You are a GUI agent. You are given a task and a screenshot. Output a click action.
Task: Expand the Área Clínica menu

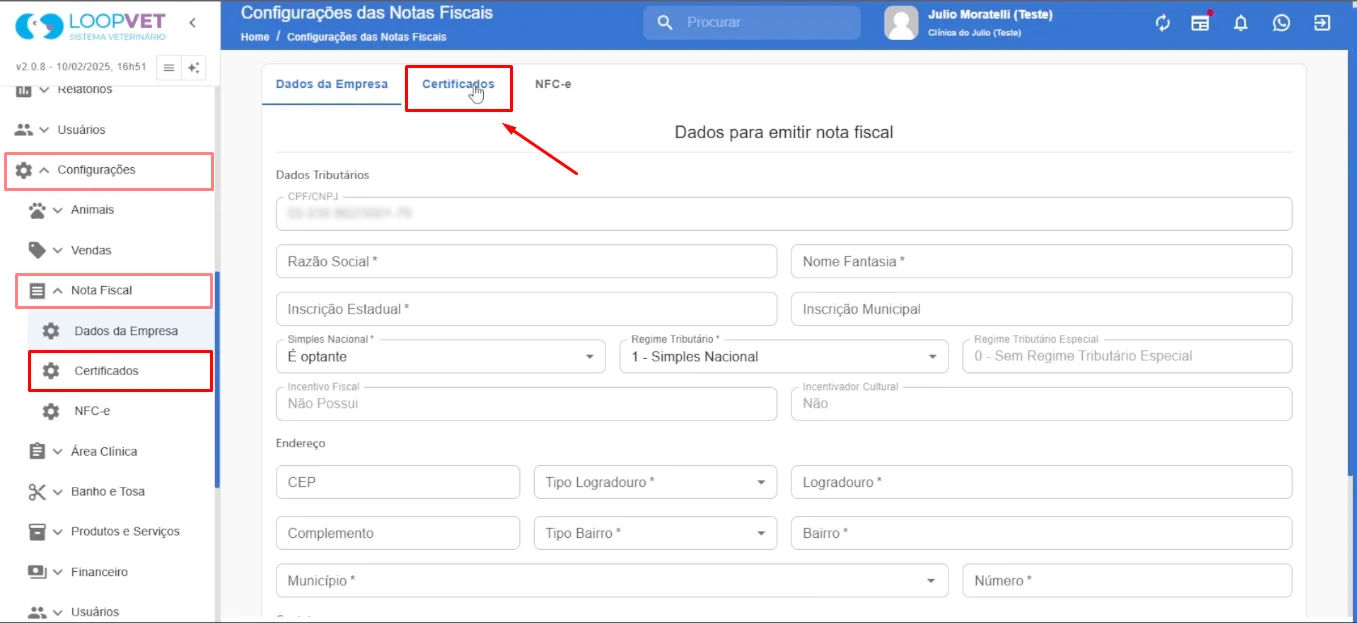58,451
